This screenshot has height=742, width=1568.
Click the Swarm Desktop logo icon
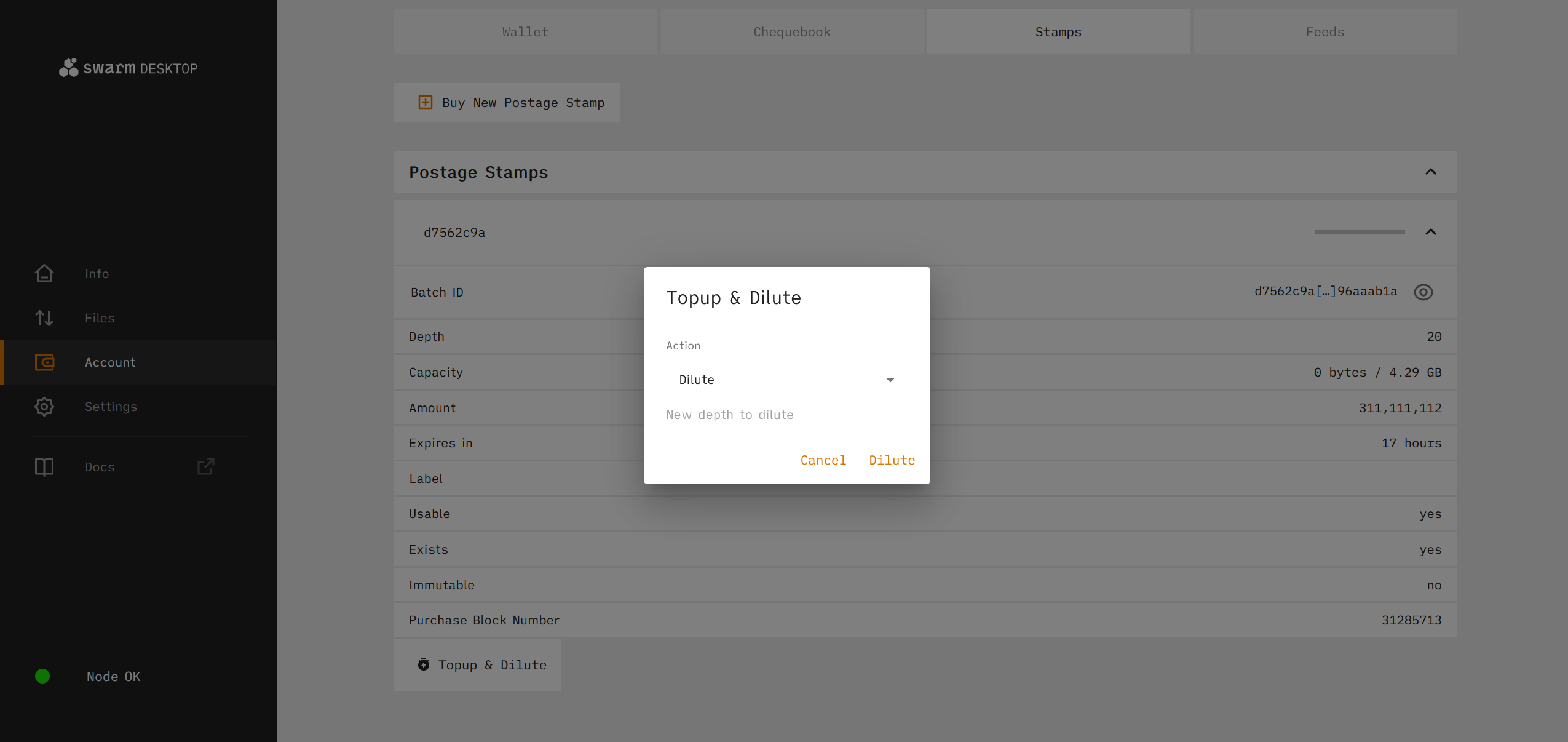(x=68, y=68)
